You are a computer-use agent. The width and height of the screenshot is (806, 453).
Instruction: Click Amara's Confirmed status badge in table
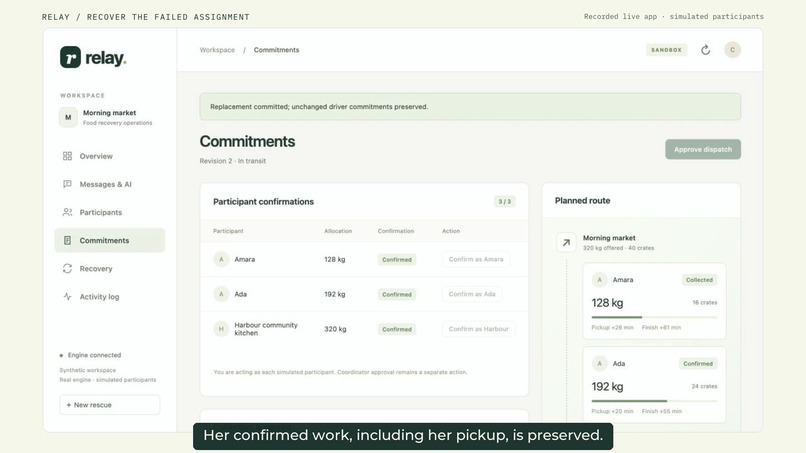pyautogui.click(x=397, y=260)
